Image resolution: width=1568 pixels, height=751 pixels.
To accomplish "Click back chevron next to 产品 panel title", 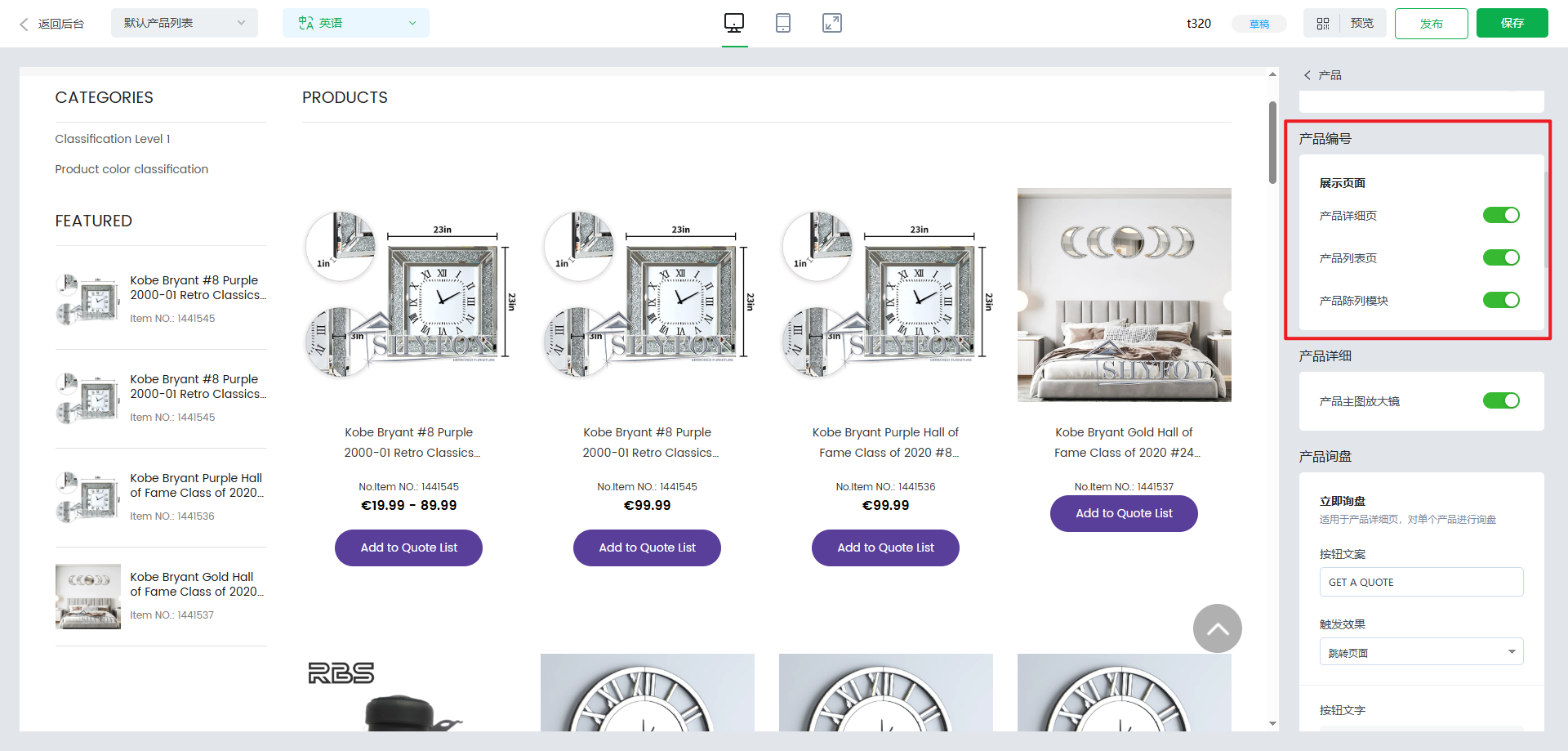I will (x=1307, y=75).
